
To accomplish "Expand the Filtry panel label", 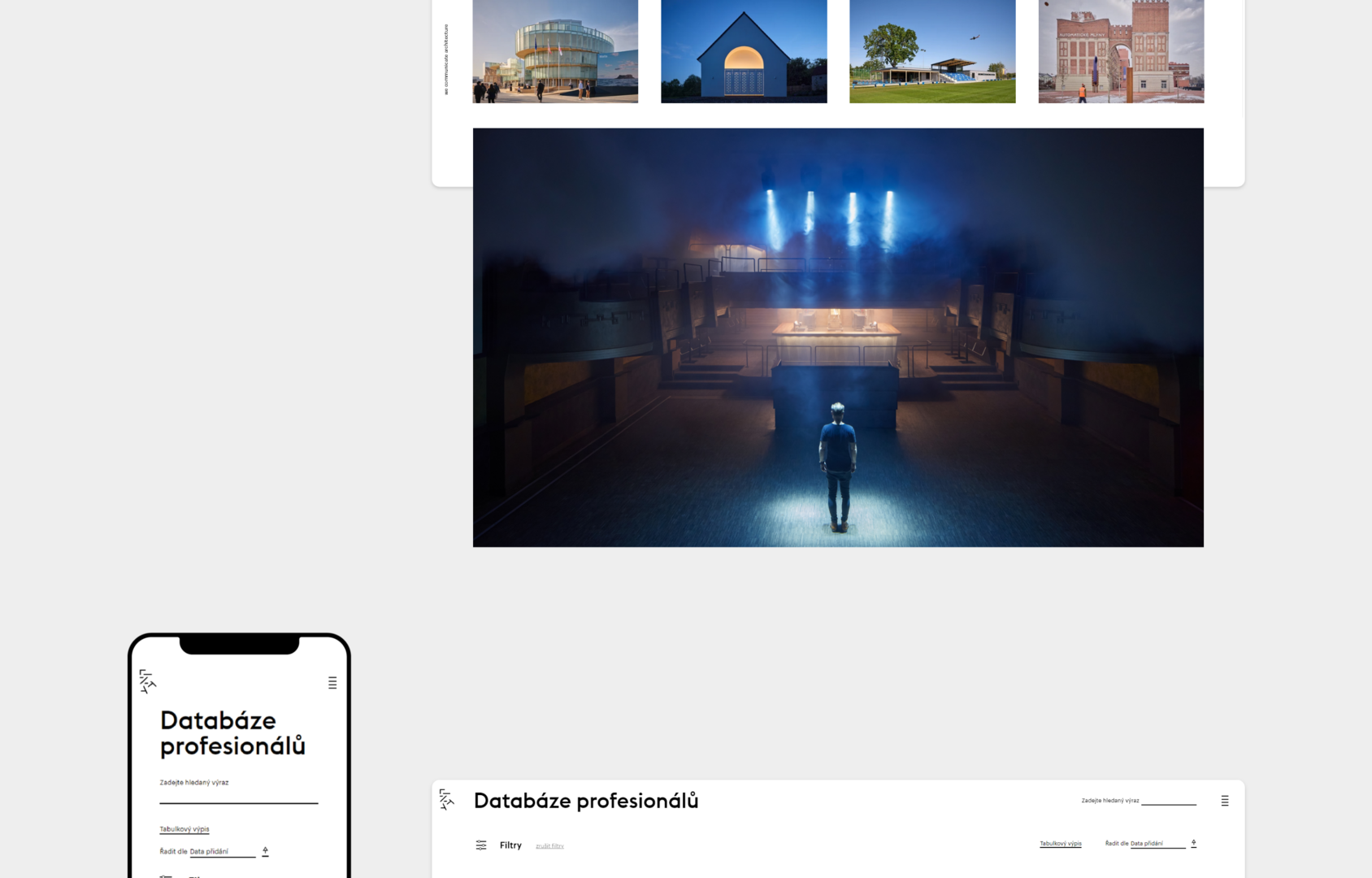I will [510, 845].
